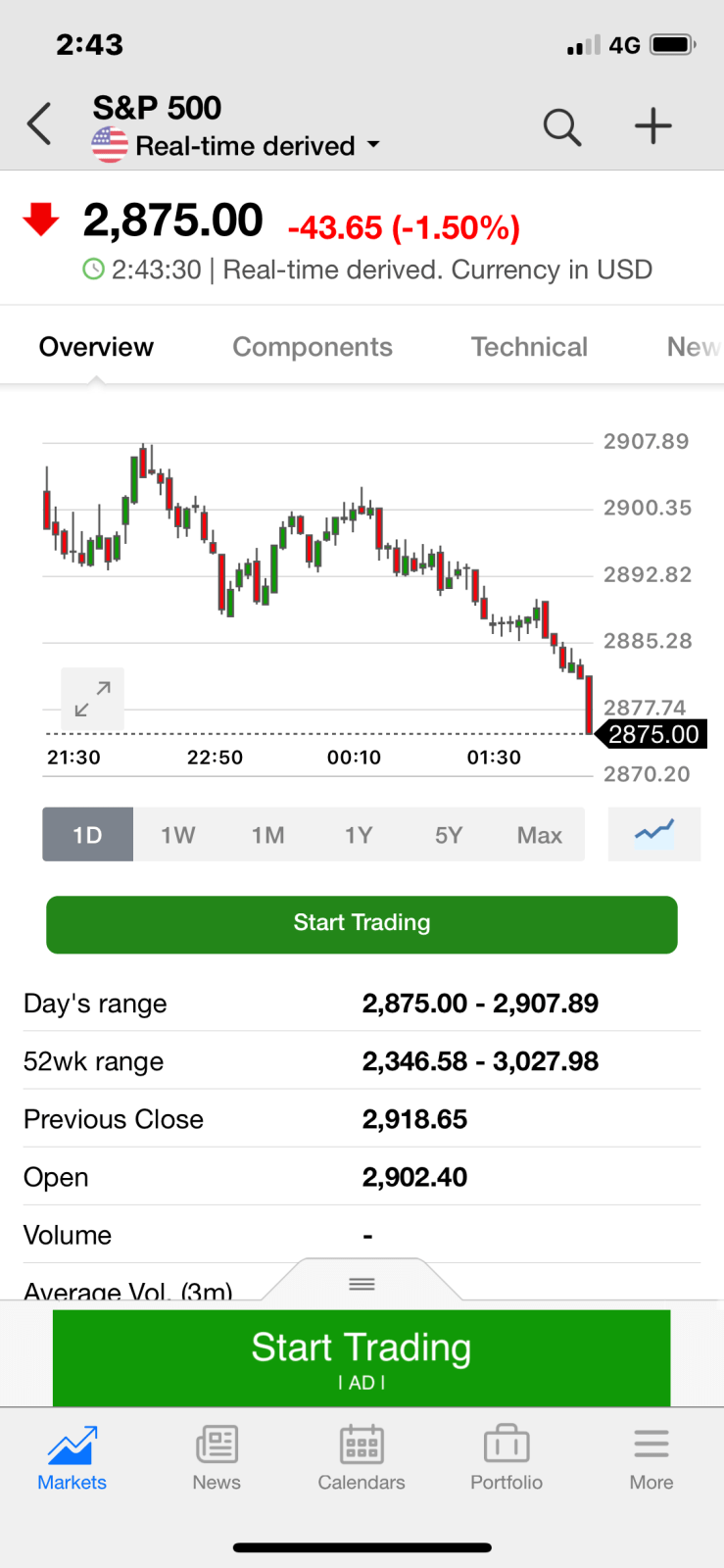The image size is (724, 1568).
Task: Open the Calendars section in bottom bar
Action: tap(362, 1457)
